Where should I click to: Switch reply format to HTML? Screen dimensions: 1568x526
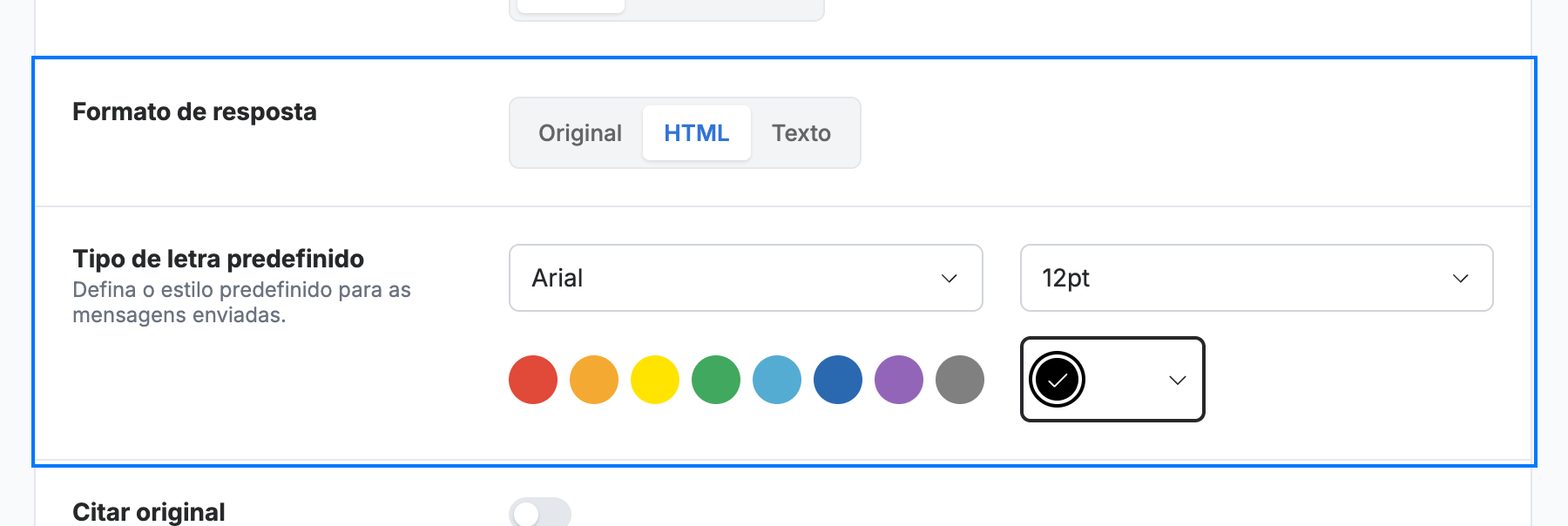coord(697,132)
